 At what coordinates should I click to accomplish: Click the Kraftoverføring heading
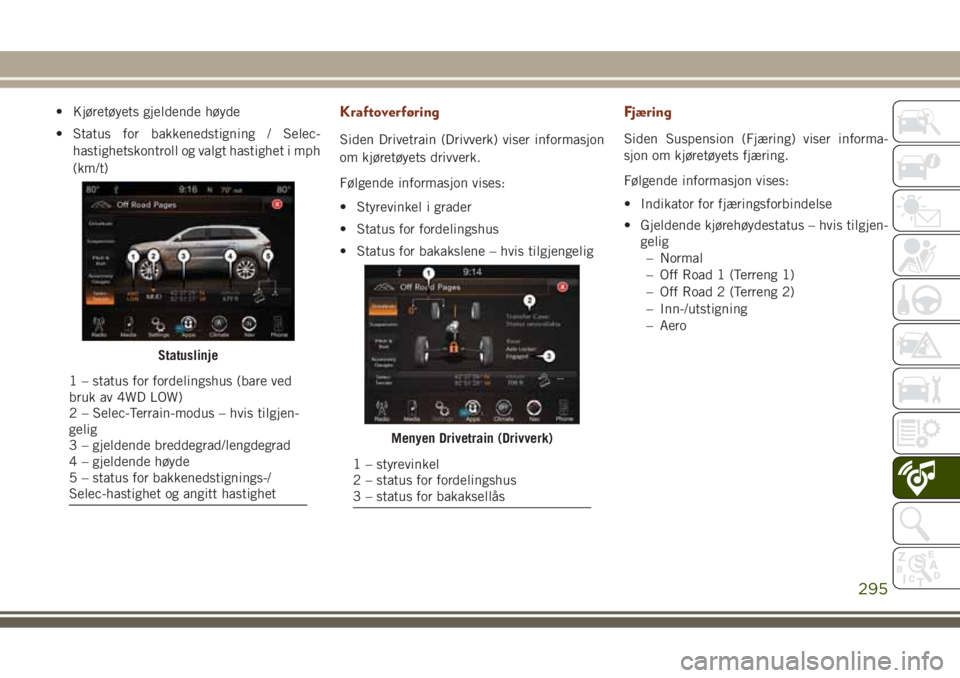pos(389,112)
